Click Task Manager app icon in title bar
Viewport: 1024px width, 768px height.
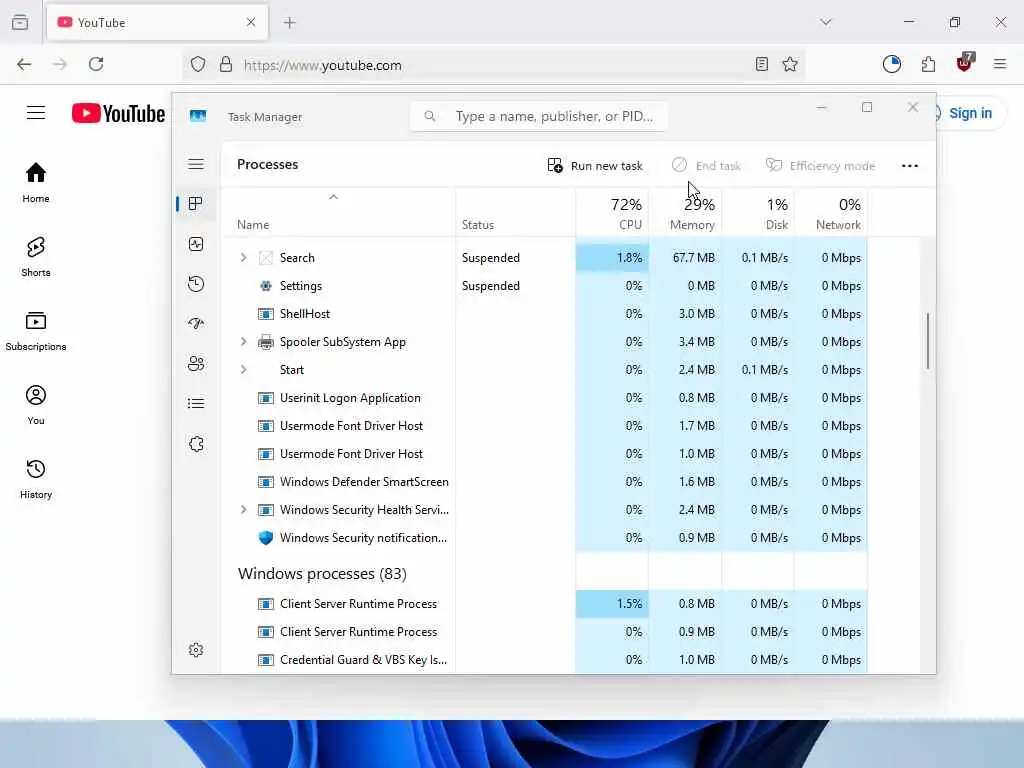click(198, 116)
